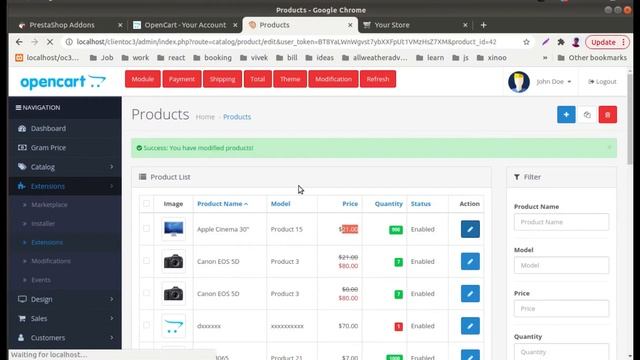Click the blue add new product plus icon

pyautogui.click(x=566, y=115)
